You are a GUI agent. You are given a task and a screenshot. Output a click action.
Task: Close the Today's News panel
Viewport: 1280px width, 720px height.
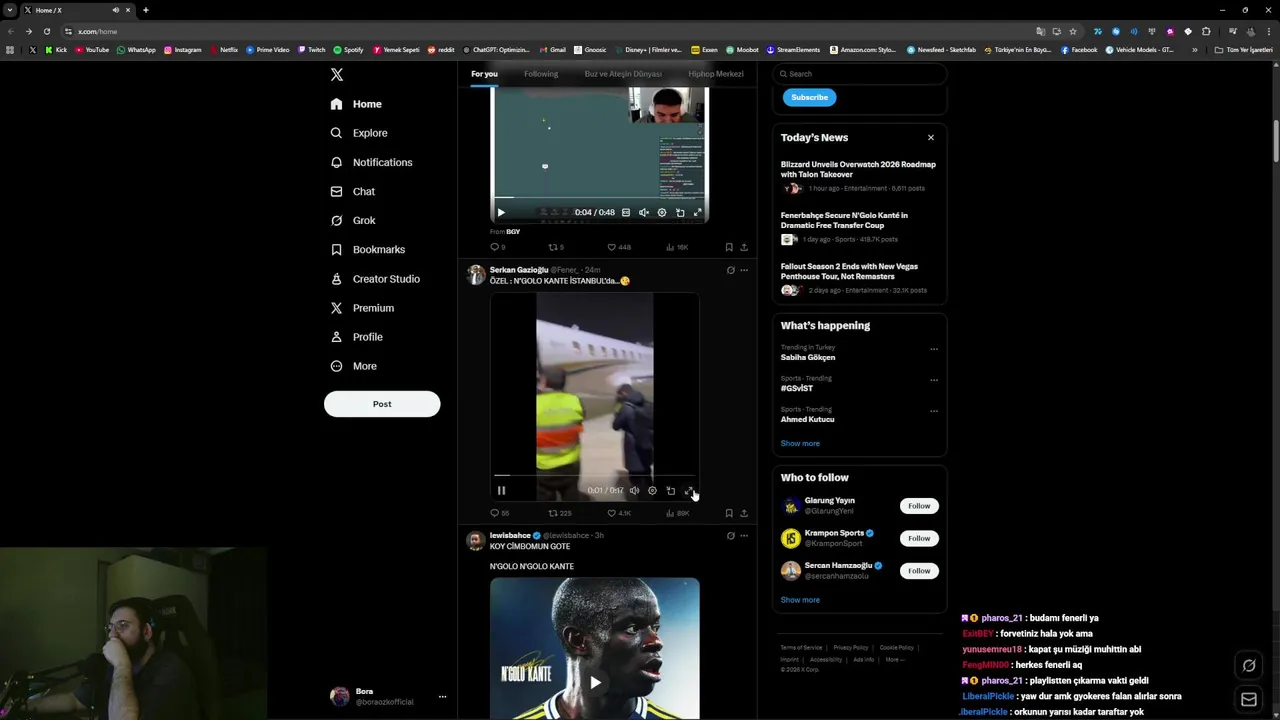931,138
